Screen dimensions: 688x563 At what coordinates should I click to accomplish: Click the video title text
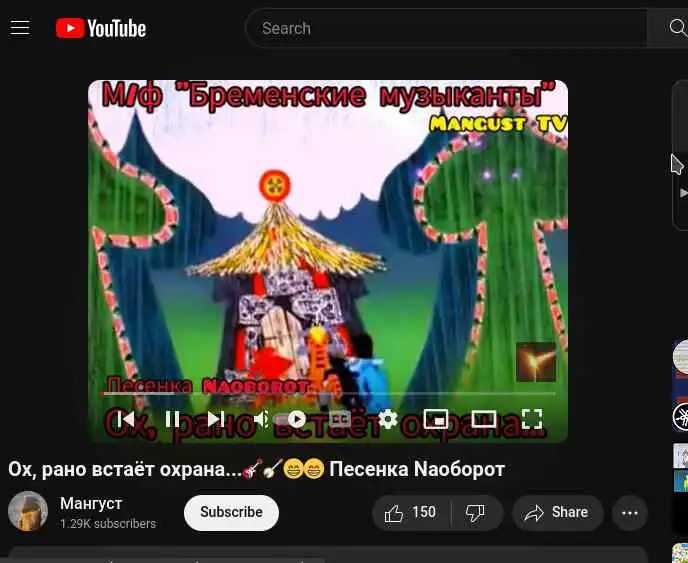tap(257, 470)
